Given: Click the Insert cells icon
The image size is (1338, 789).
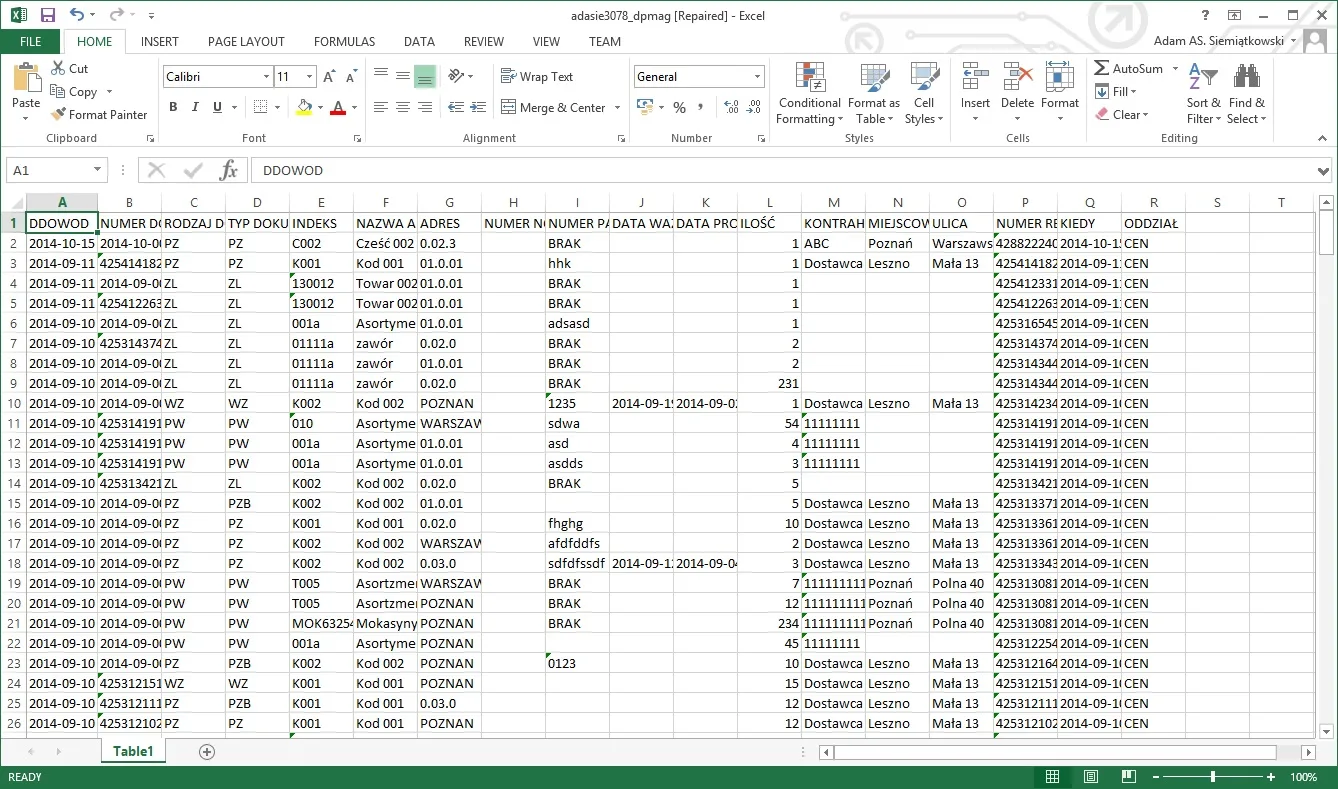Looking at the screenshot, I should [975, 78].
